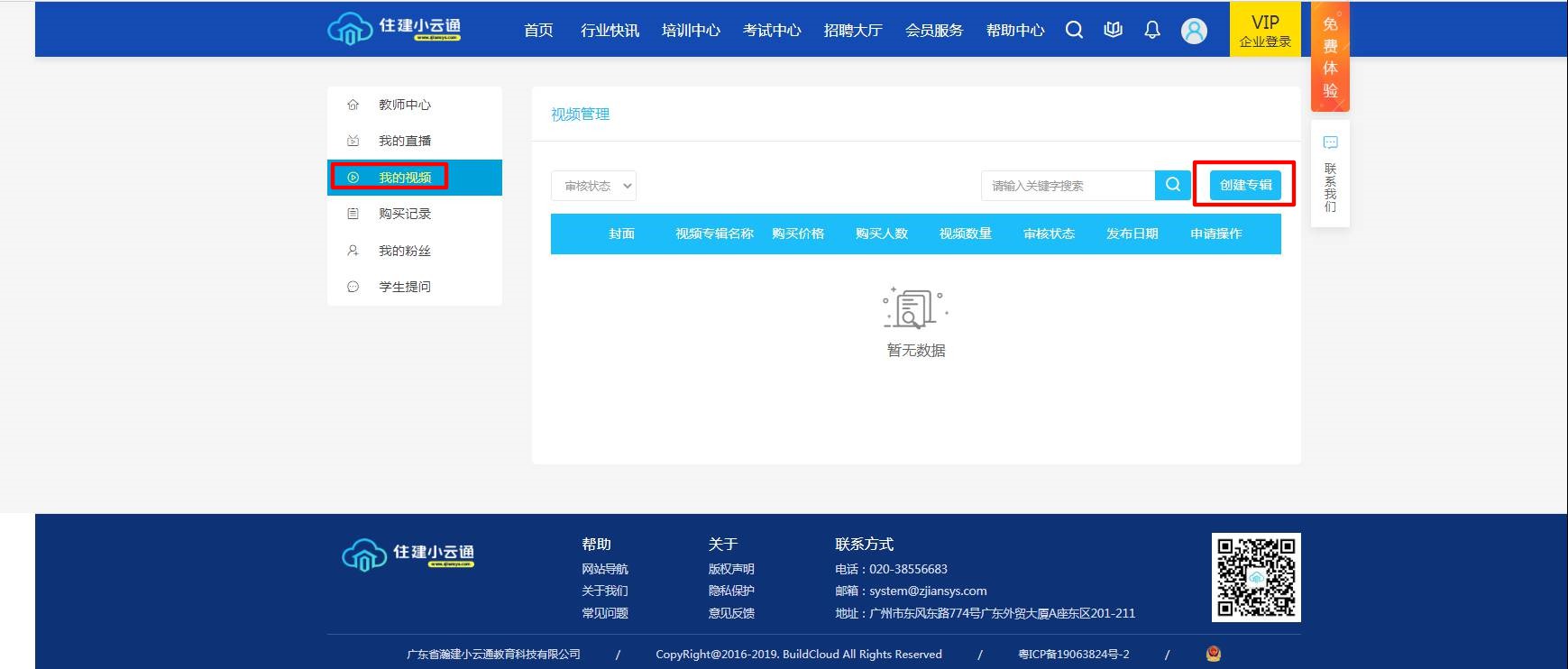Open notifications bell icon
1568x669 pixels.
(x=1152, y=30)
